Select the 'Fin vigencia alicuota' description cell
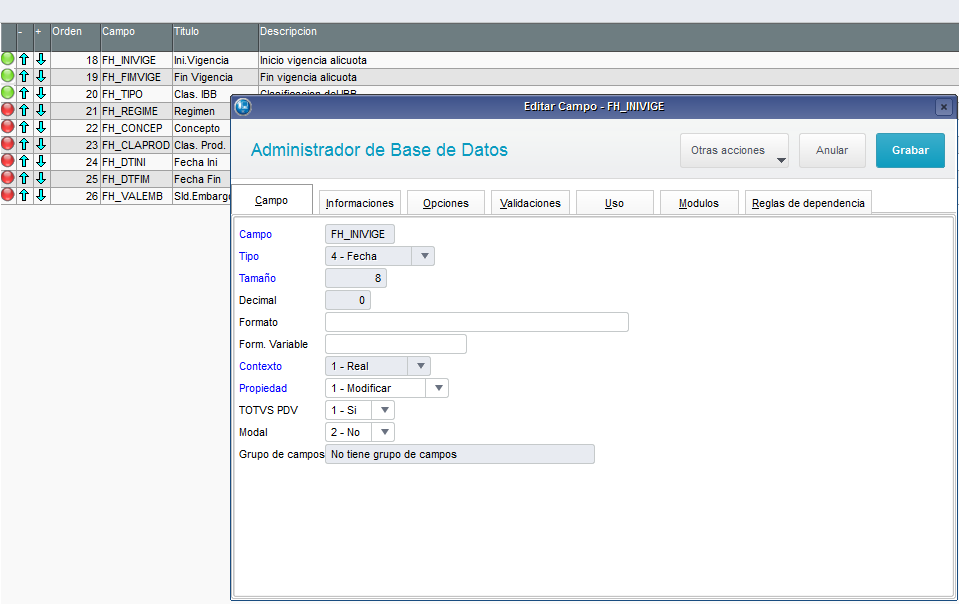 609,77
